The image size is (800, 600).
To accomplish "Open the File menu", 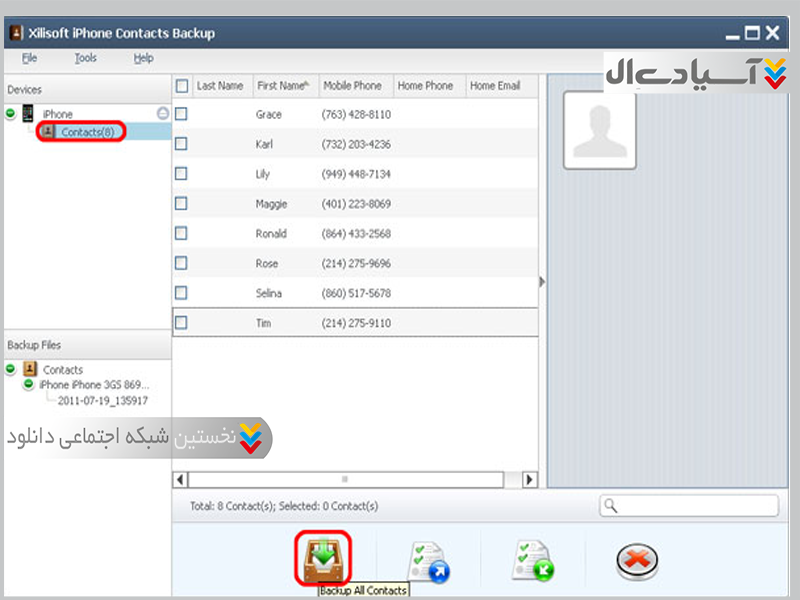I will 29,58.
